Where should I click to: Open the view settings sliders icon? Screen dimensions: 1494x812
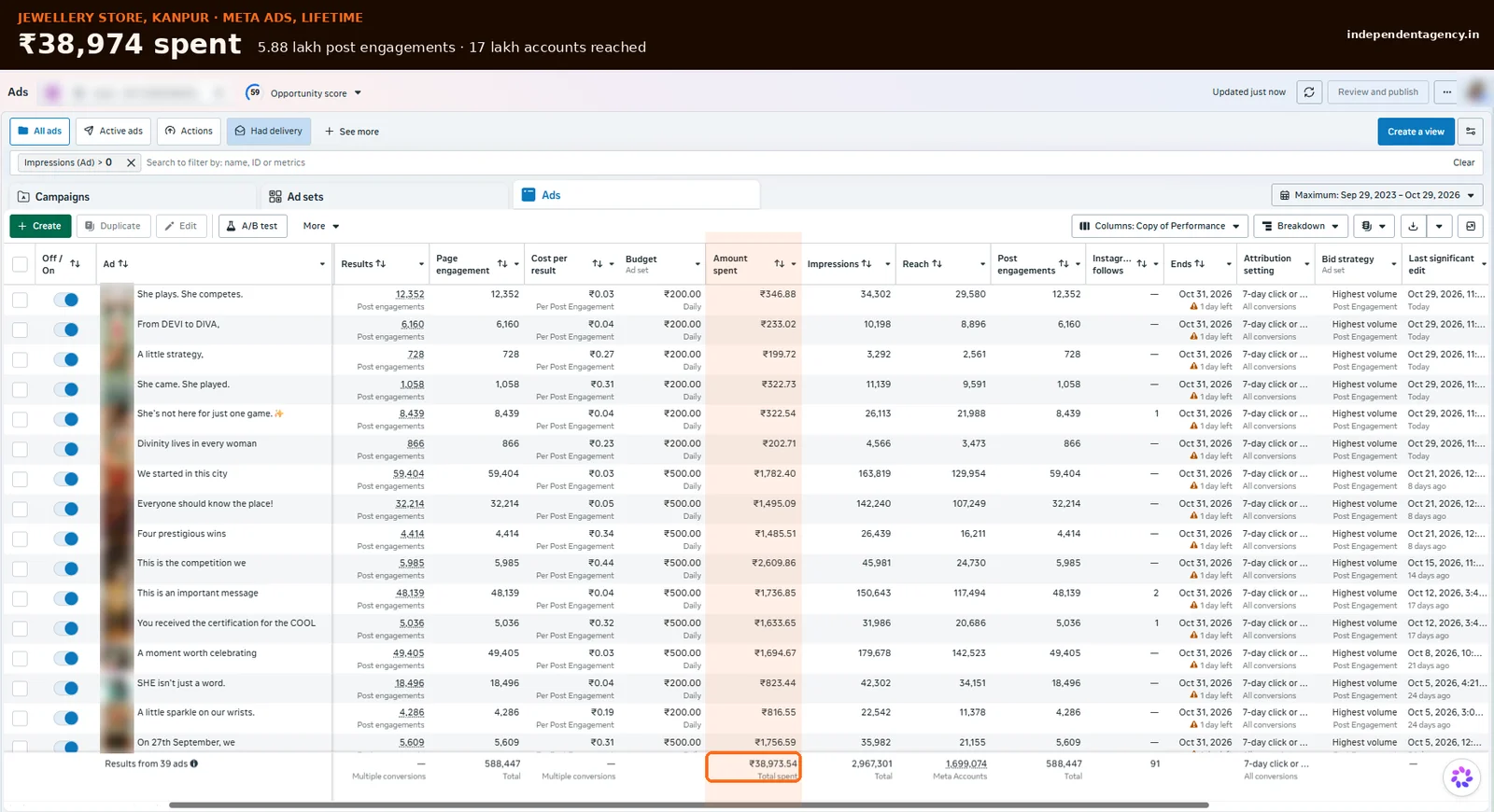click(x=1471, y=132)
